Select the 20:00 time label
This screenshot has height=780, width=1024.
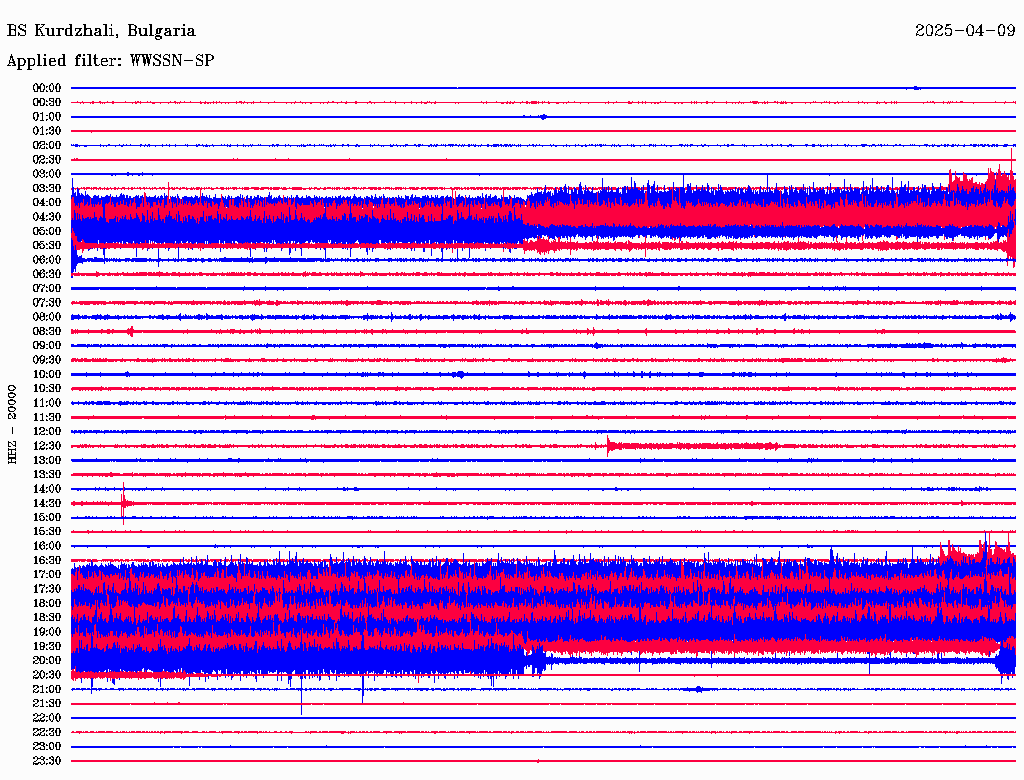tap(47, 660)
